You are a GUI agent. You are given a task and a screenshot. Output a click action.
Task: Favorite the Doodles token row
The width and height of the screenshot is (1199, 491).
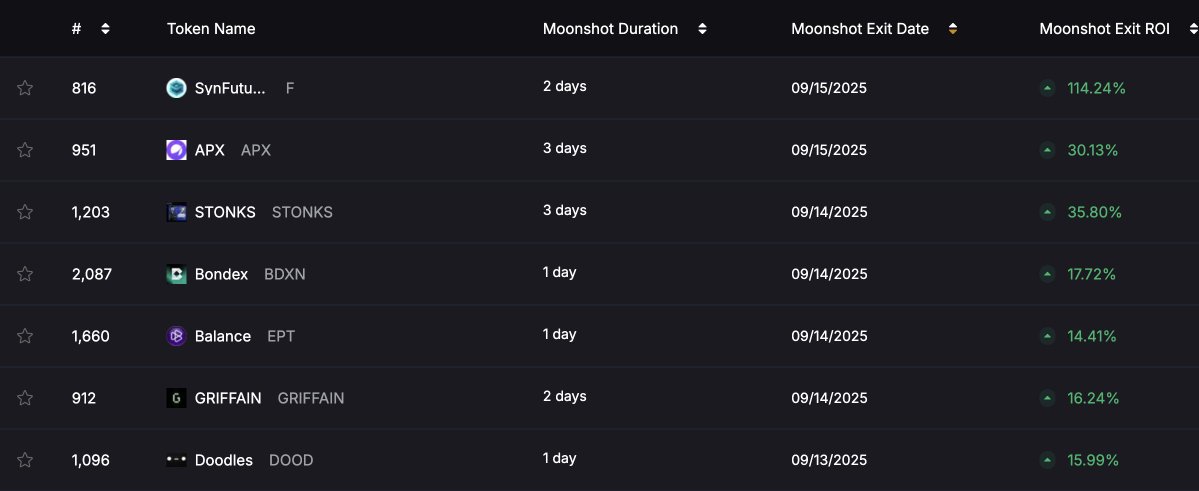[24, 460]
